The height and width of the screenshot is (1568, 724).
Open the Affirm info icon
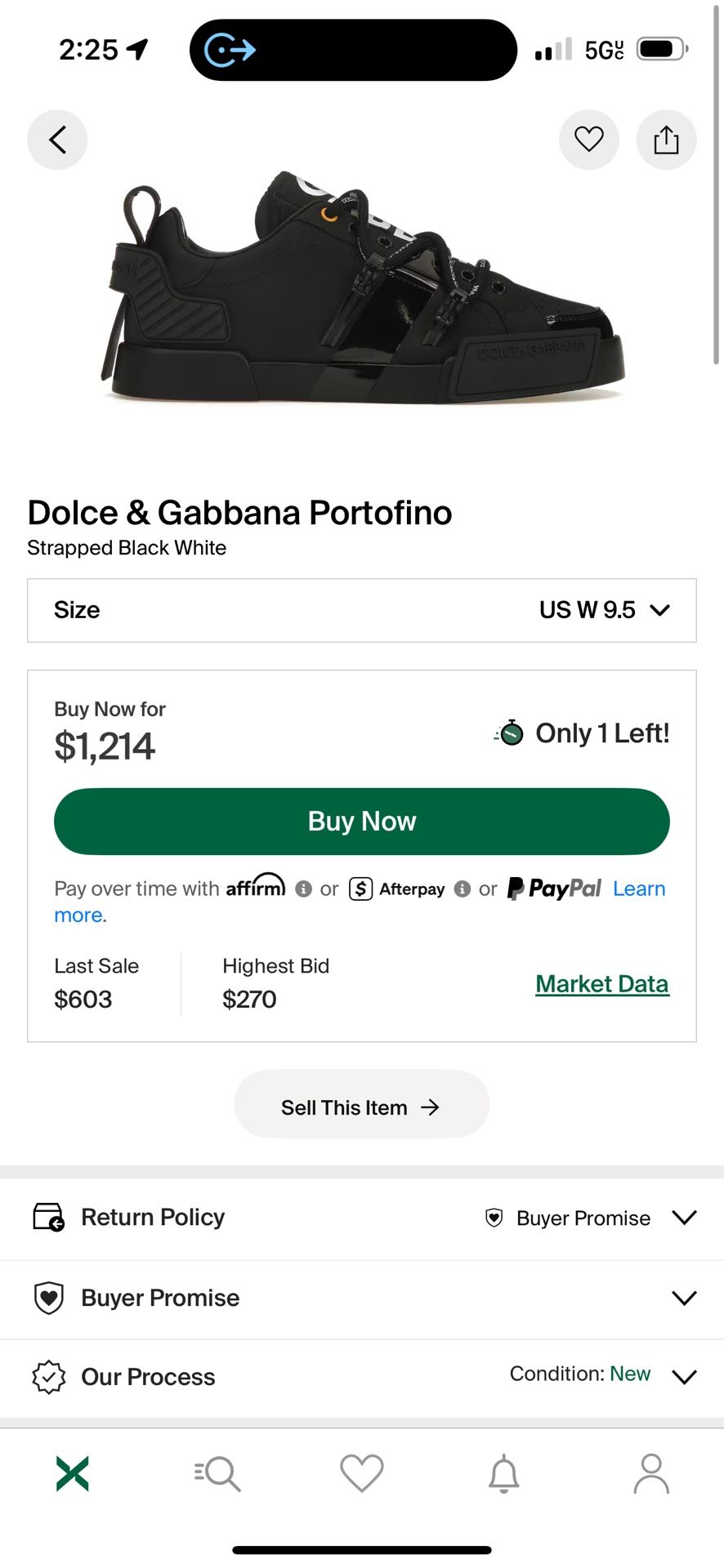click(x=304, y=889)
